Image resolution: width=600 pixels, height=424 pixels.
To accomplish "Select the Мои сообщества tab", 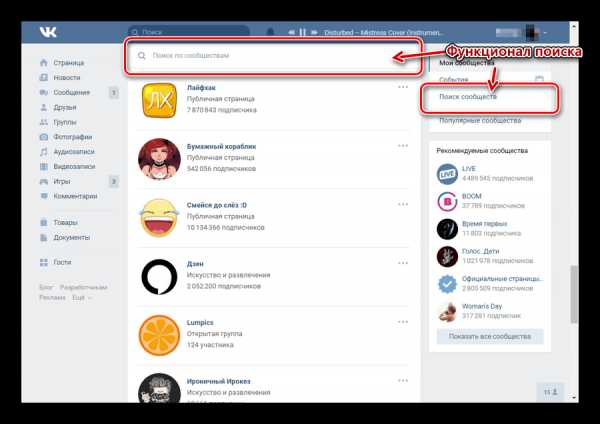I will tap(467, 63).
